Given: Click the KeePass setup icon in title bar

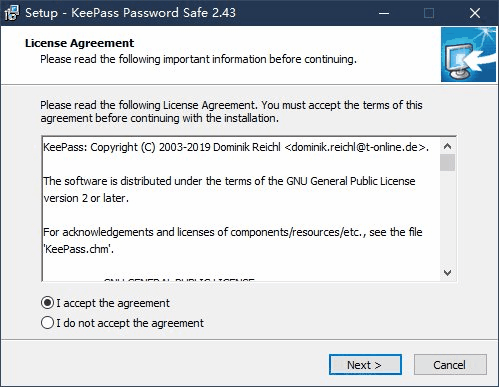Looking at the screenshot, I should [12, 13].
